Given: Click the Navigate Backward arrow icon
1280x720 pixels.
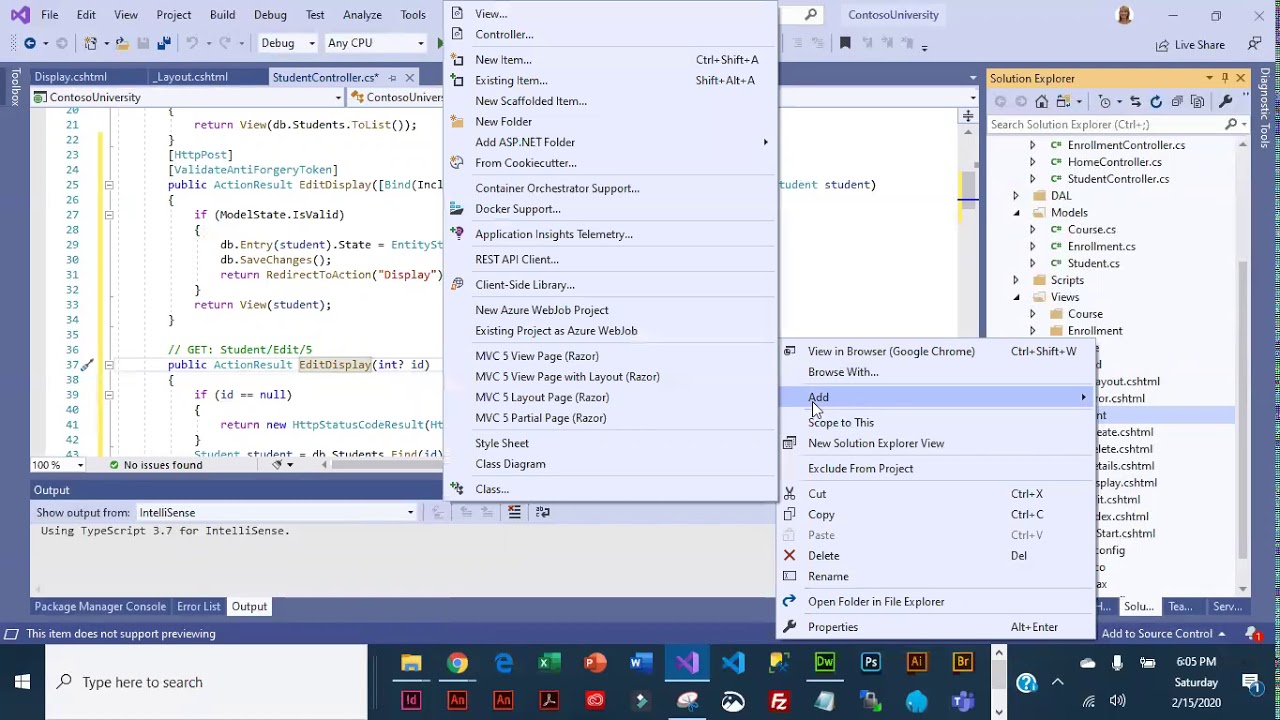Looking at the screenshot, I should tap(30, 43).
